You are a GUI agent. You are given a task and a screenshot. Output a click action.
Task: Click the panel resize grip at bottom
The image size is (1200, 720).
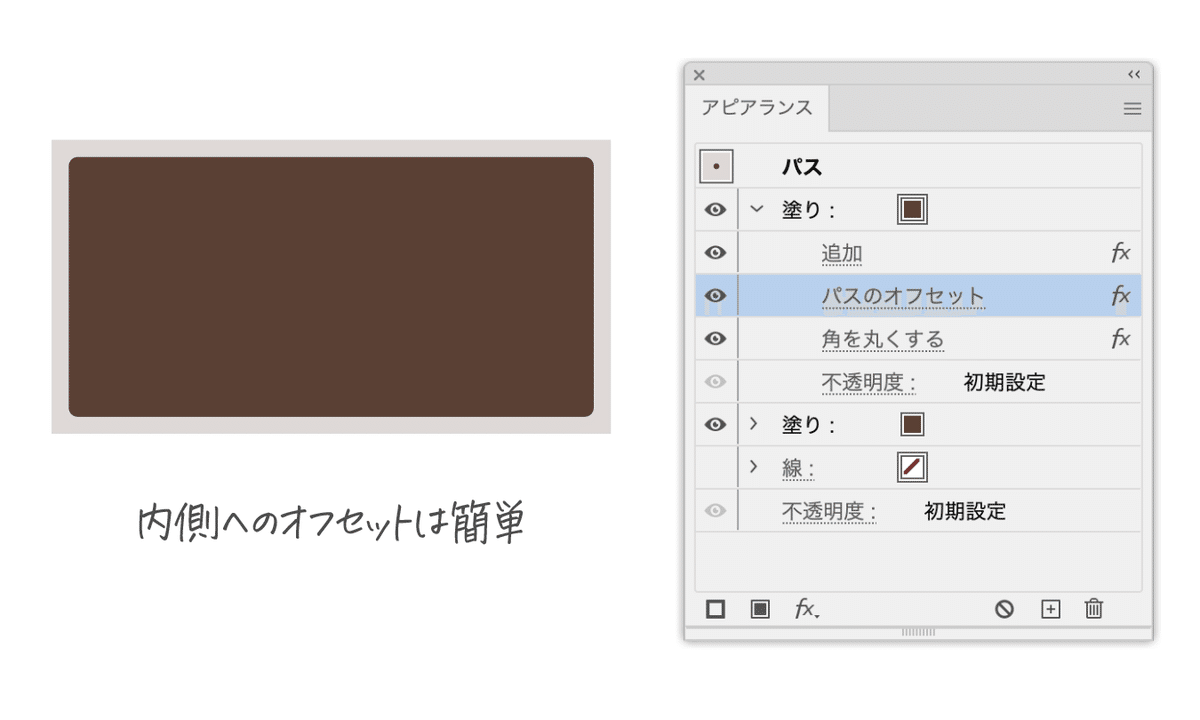point(918,632)
